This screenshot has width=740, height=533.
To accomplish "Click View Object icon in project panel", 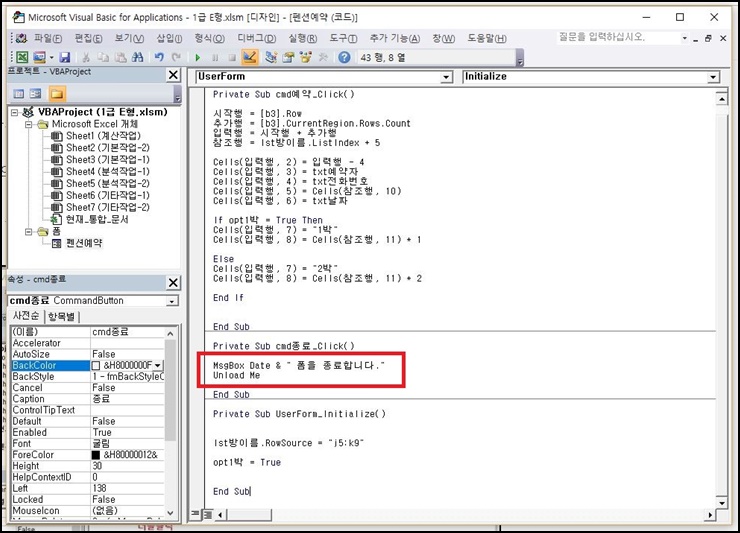I will click(35, 93).
